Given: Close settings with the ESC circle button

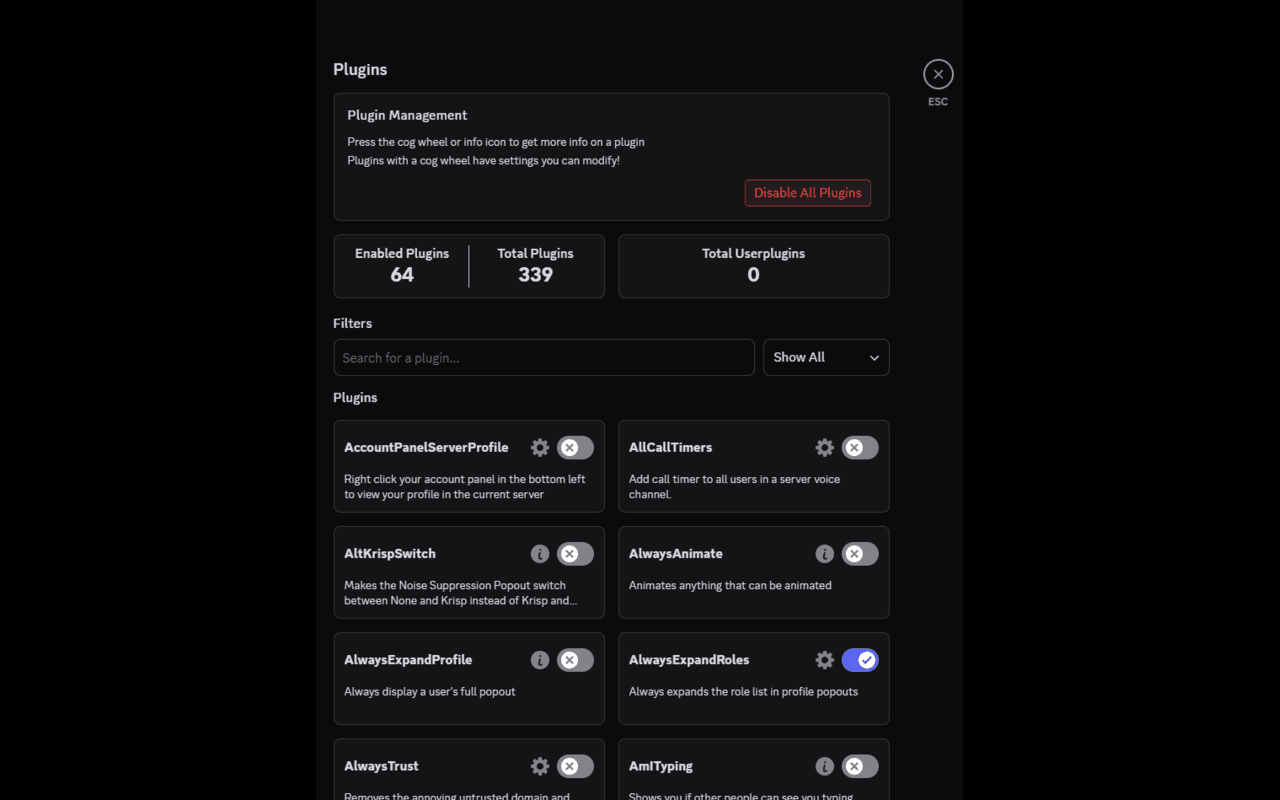Looking at the screenshot, I should (938, 74).
